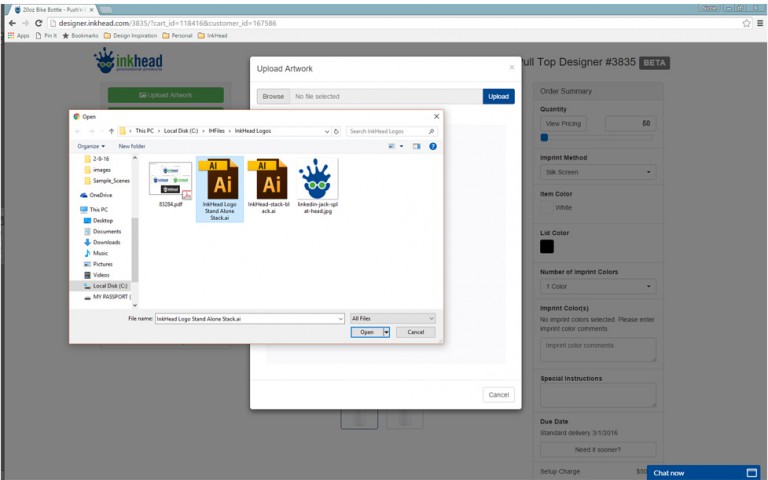The image size is (768, 480).
Task: Open the Downloads folder in sidebar
Action: [x=106, y=242]
